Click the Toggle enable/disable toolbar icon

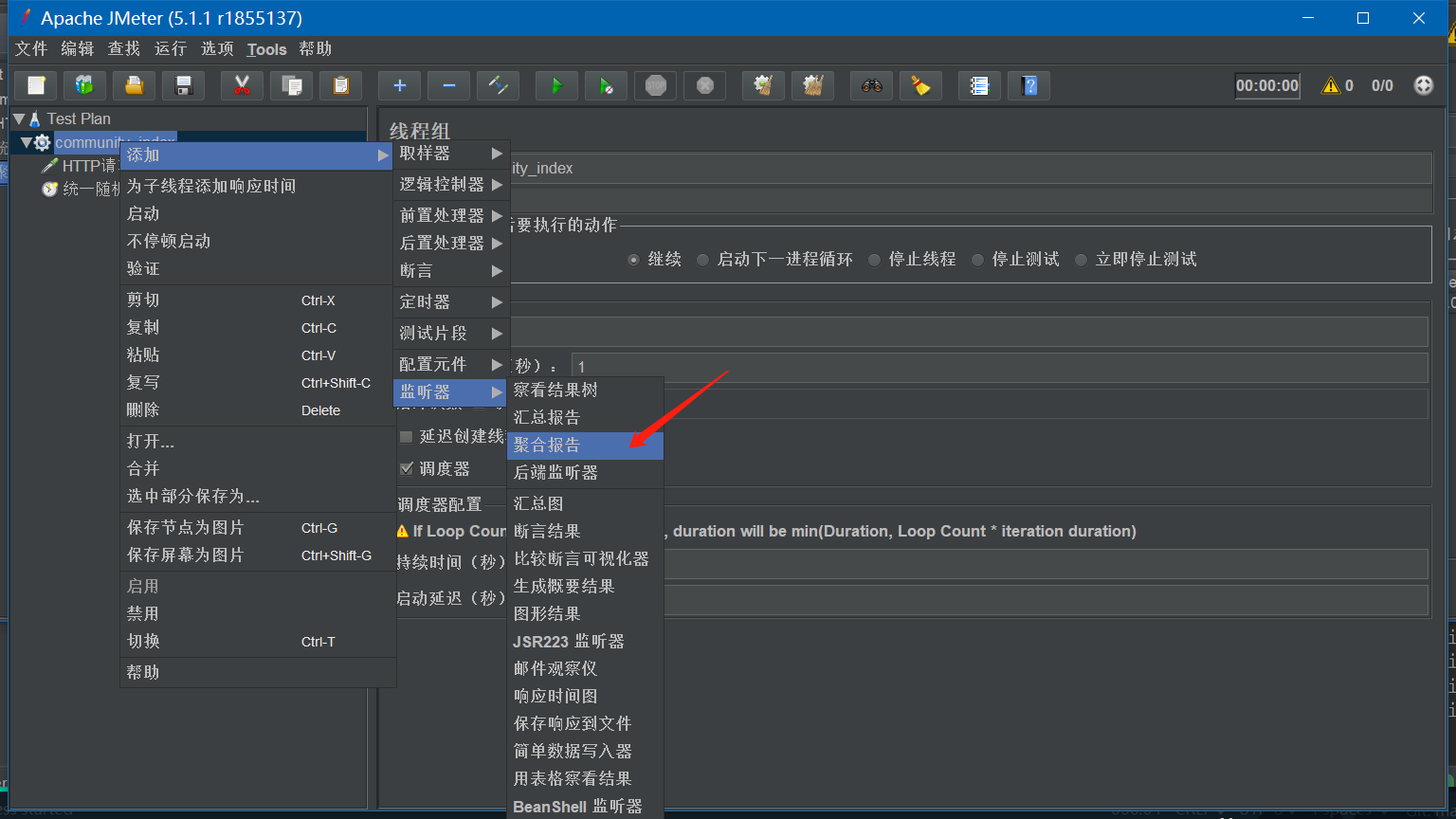coord(498,85)
